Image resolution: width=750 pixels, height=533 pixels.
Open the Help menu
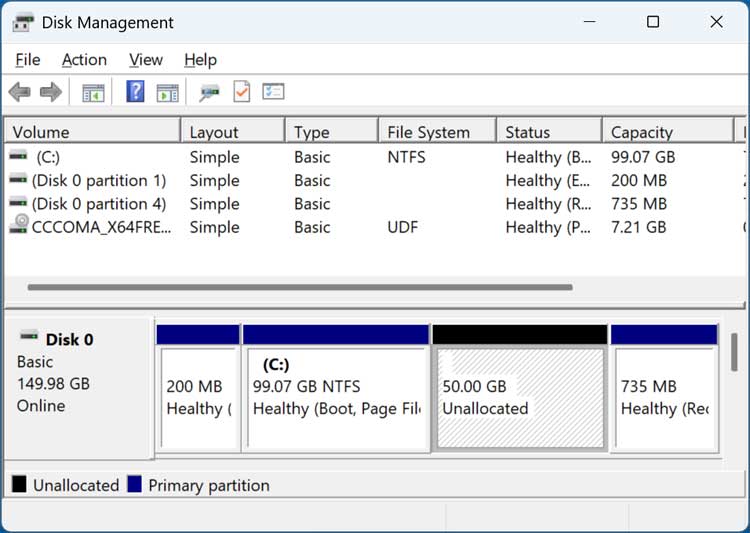point(200,60)
